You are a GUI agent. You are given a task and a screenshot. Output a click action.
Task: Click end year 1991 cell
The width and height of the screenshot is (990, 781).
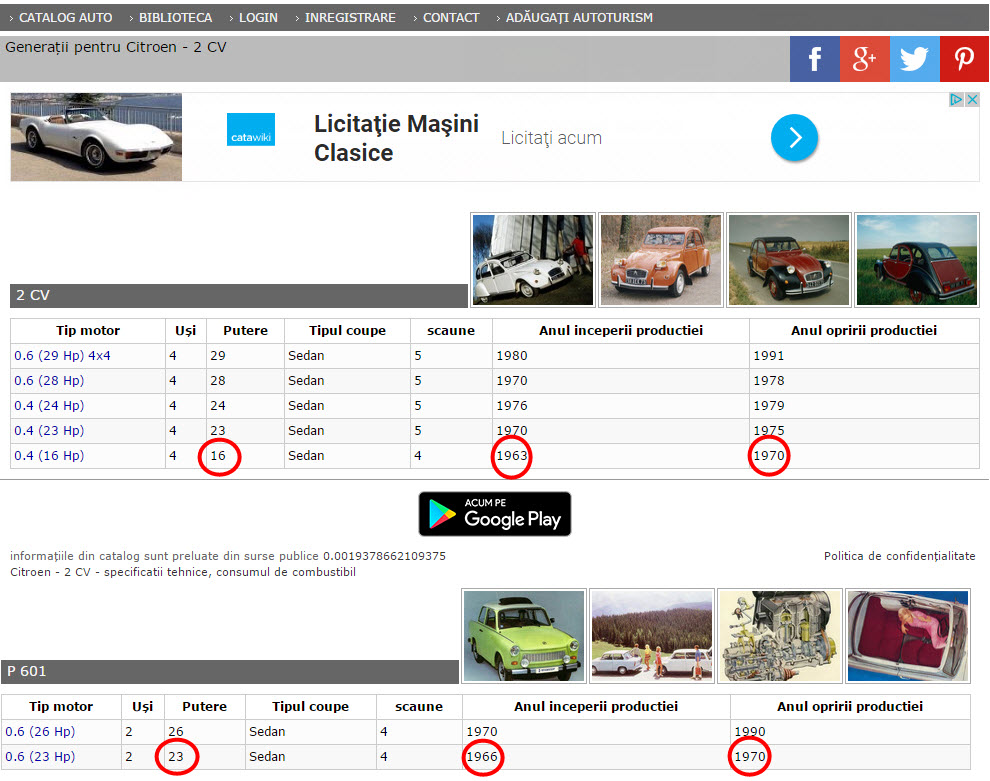[768, 355]
